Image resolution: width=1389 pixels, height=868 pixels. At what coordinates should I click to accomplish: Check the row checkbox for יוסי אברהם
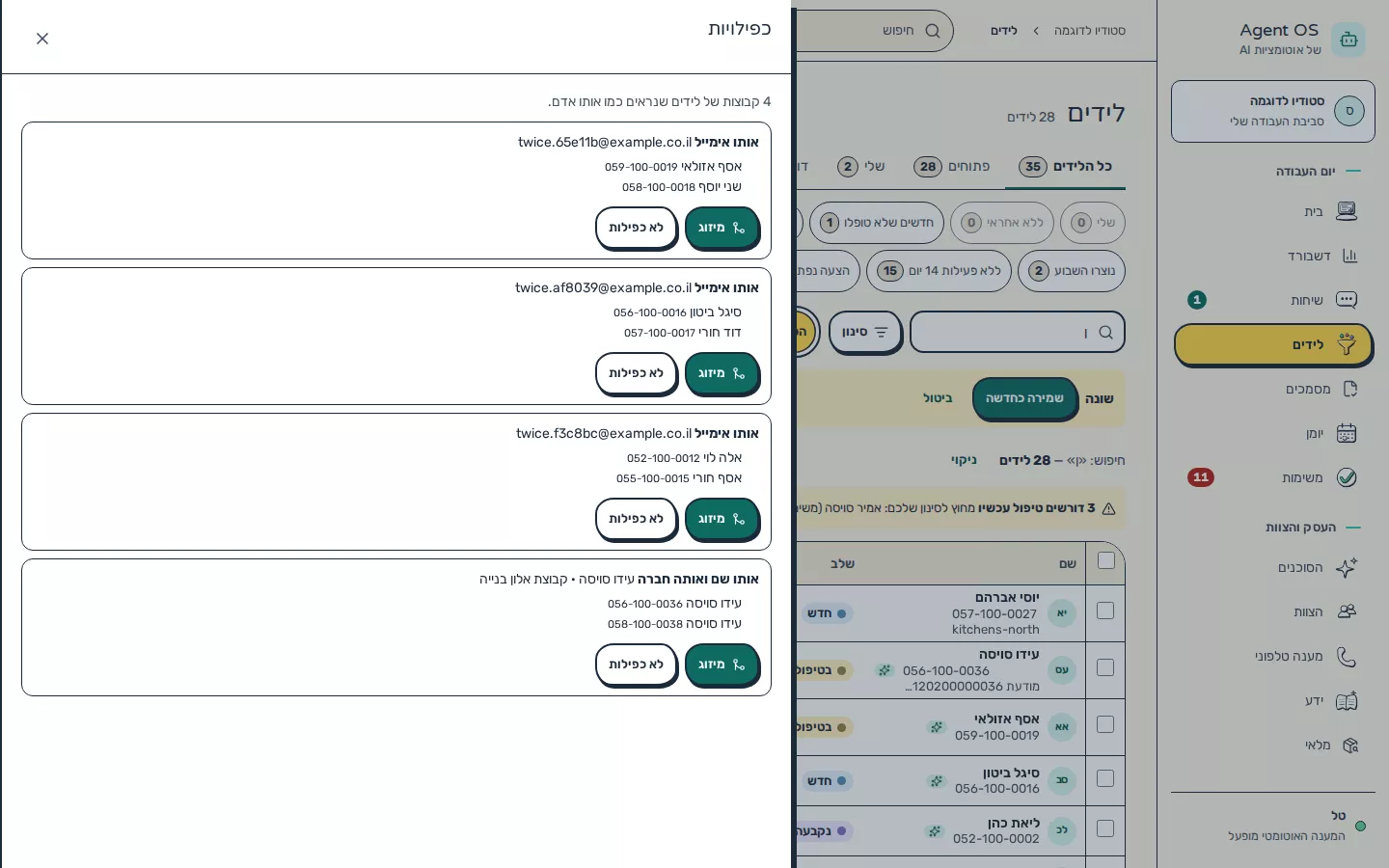pyautogui.click(x=1105, y=610)
